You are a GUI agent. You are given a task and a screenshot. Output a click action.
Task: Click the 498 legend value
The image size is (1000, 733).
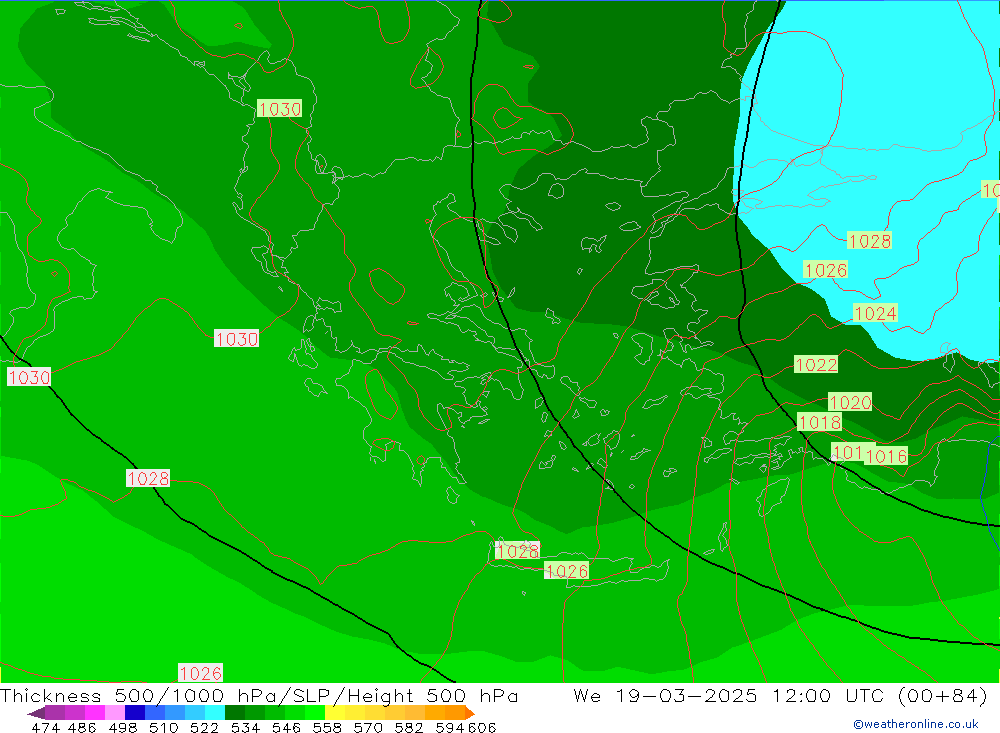(x=122, y=727)
